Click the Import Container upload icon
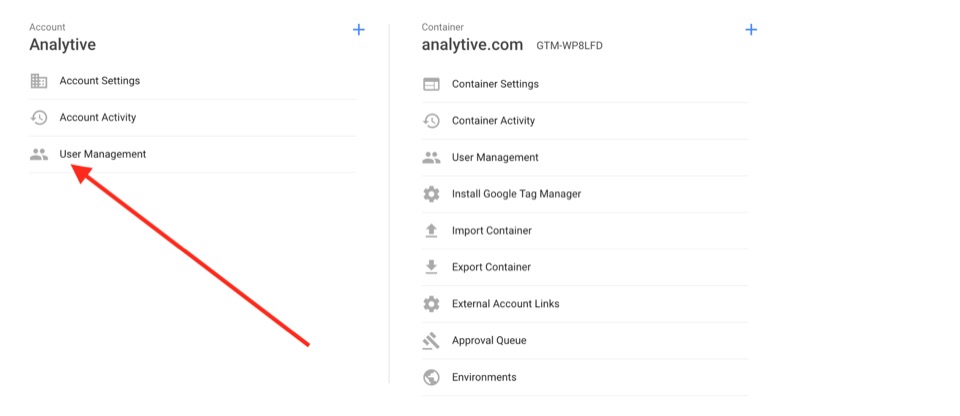Image resolution: width=960 pixels, height=416 pixels. point(431,230)
